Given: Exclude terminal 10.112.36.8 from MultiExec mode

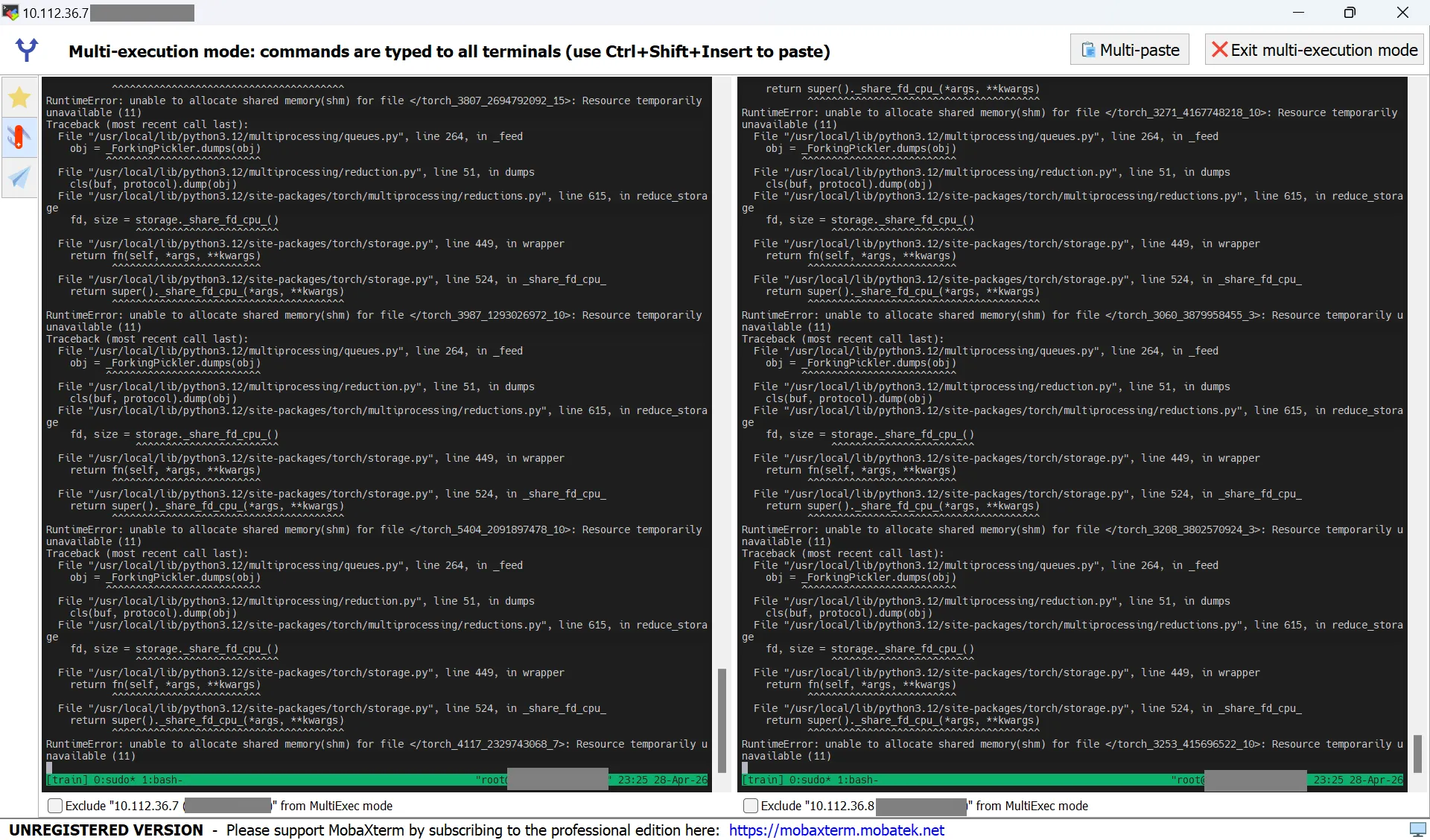Looking at the screenshot, I should tap(751, 806).
